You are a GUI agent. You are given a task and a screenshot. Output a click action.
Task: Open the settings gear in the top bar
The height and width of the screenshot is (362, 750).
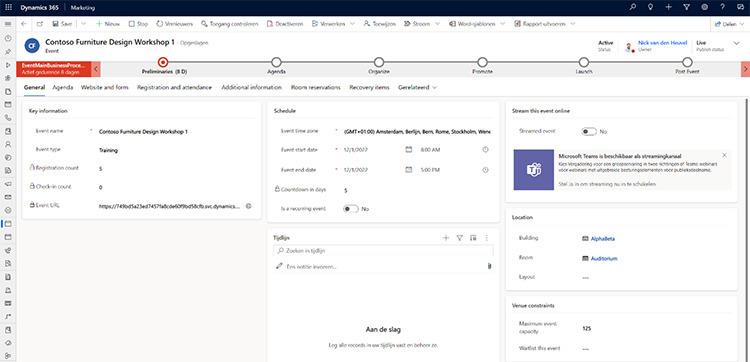coord(705,8)
